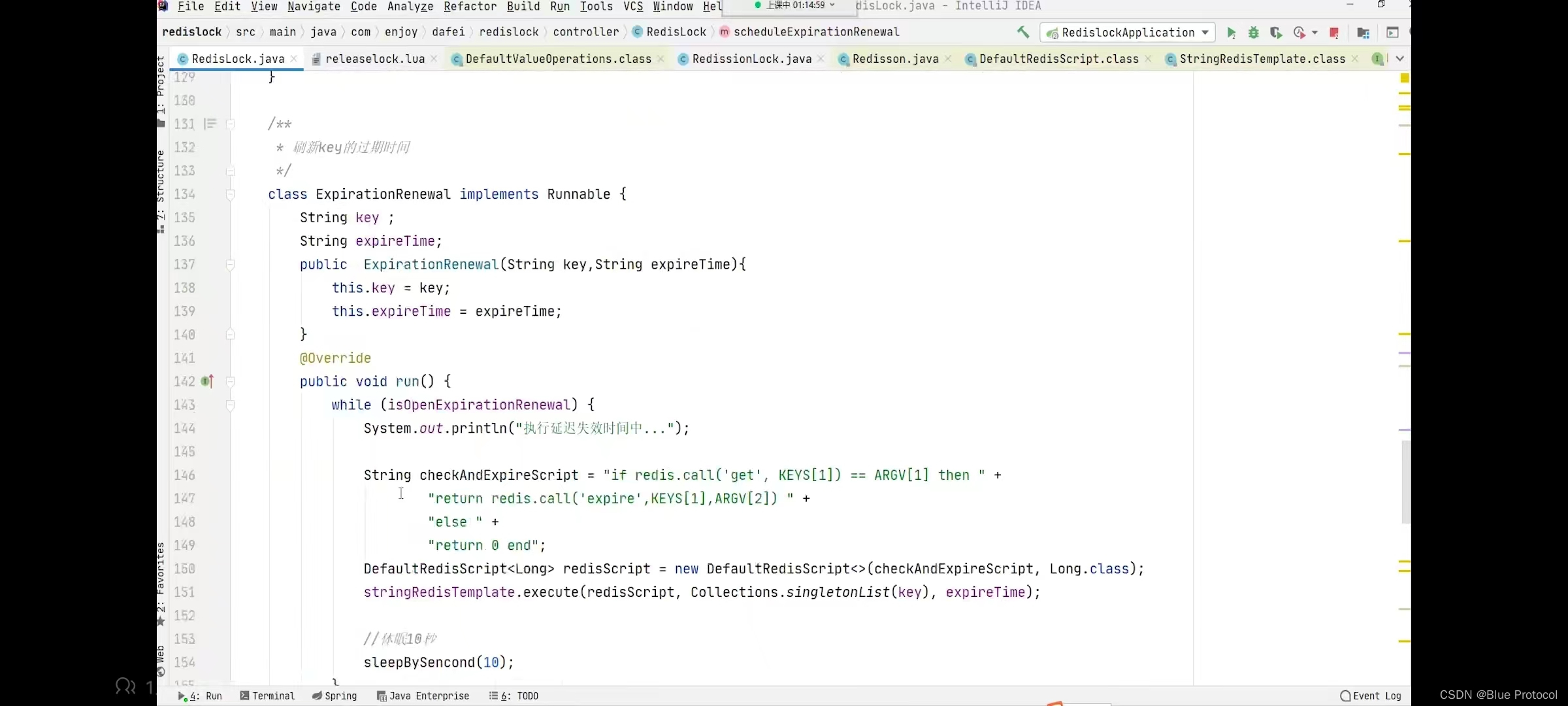
Task: Run with the profiler clock icon
Action: [1299, 33]
